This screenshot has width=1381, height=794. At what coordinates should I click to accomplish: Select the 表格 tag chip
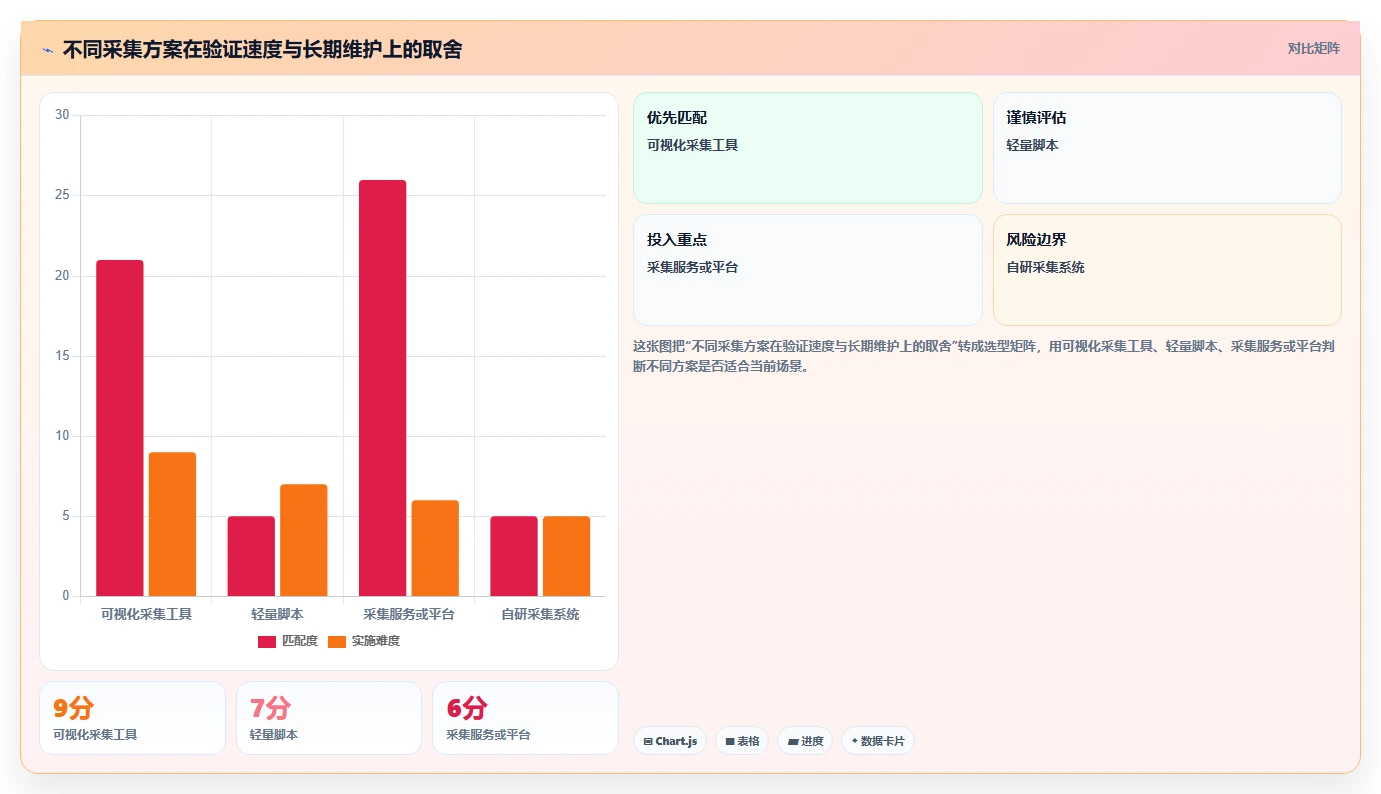pos(742,741)
